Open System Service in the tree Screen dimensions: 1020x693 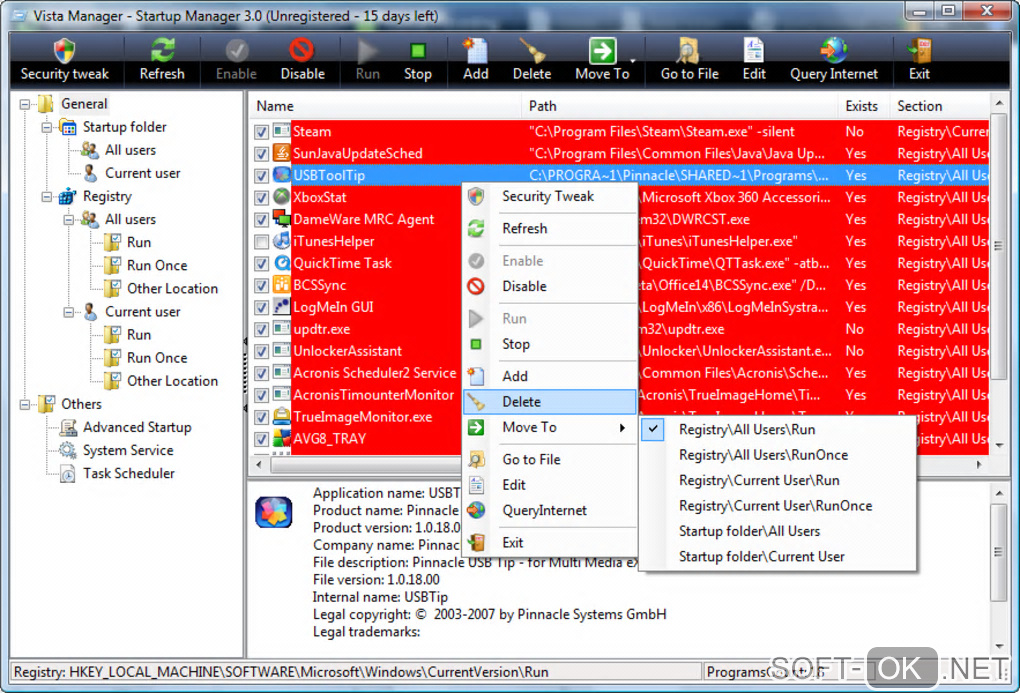click(128, 450)
